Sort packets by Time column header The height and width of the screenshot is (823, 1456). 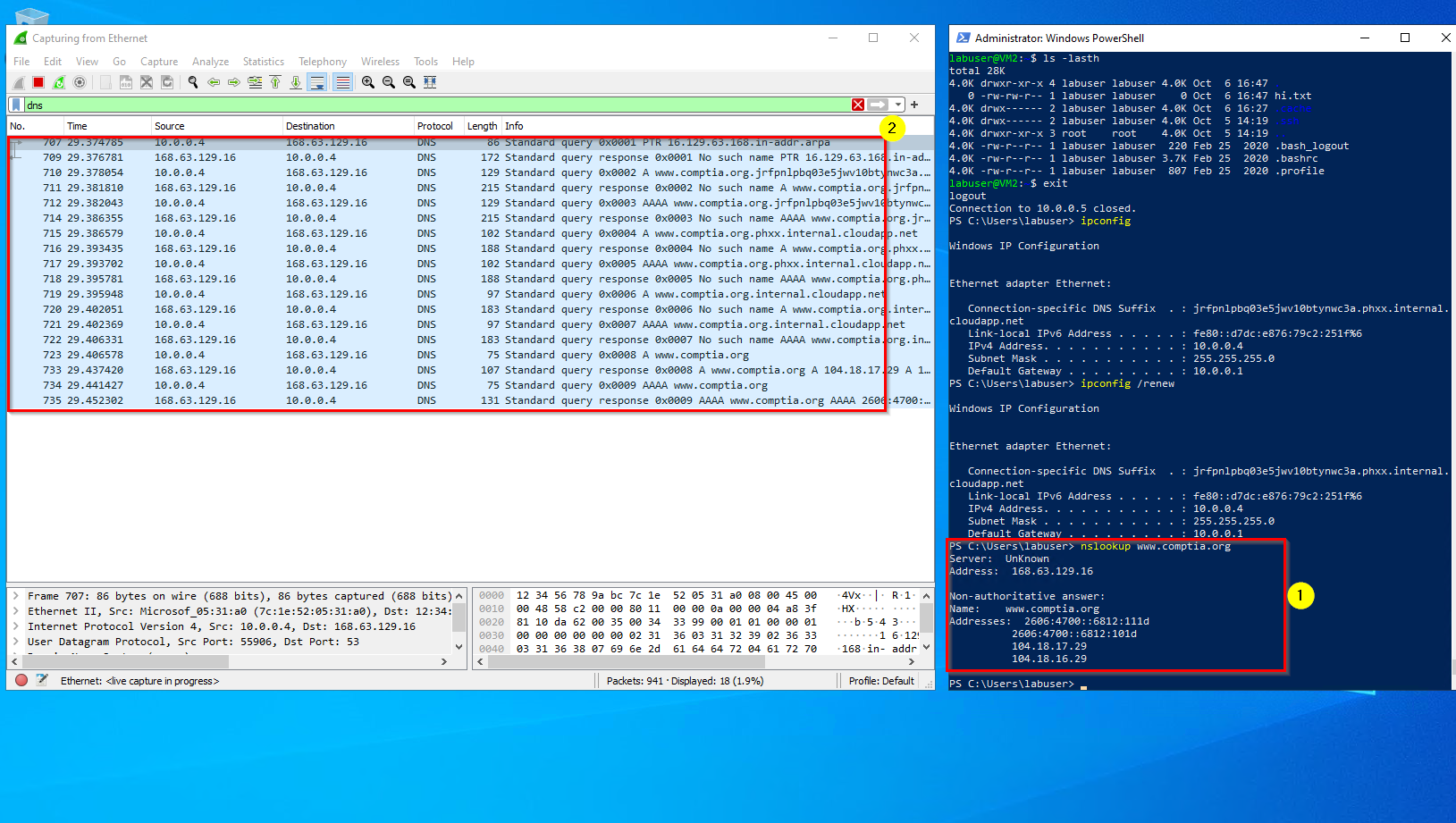[x=107, y=126]
